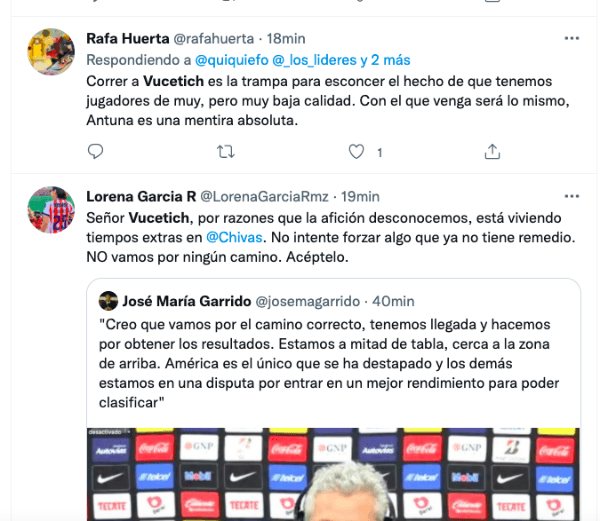Open José María Garrido's quoted tweet text
Viewport: 600px width, 521px height.
click(329, 363)
